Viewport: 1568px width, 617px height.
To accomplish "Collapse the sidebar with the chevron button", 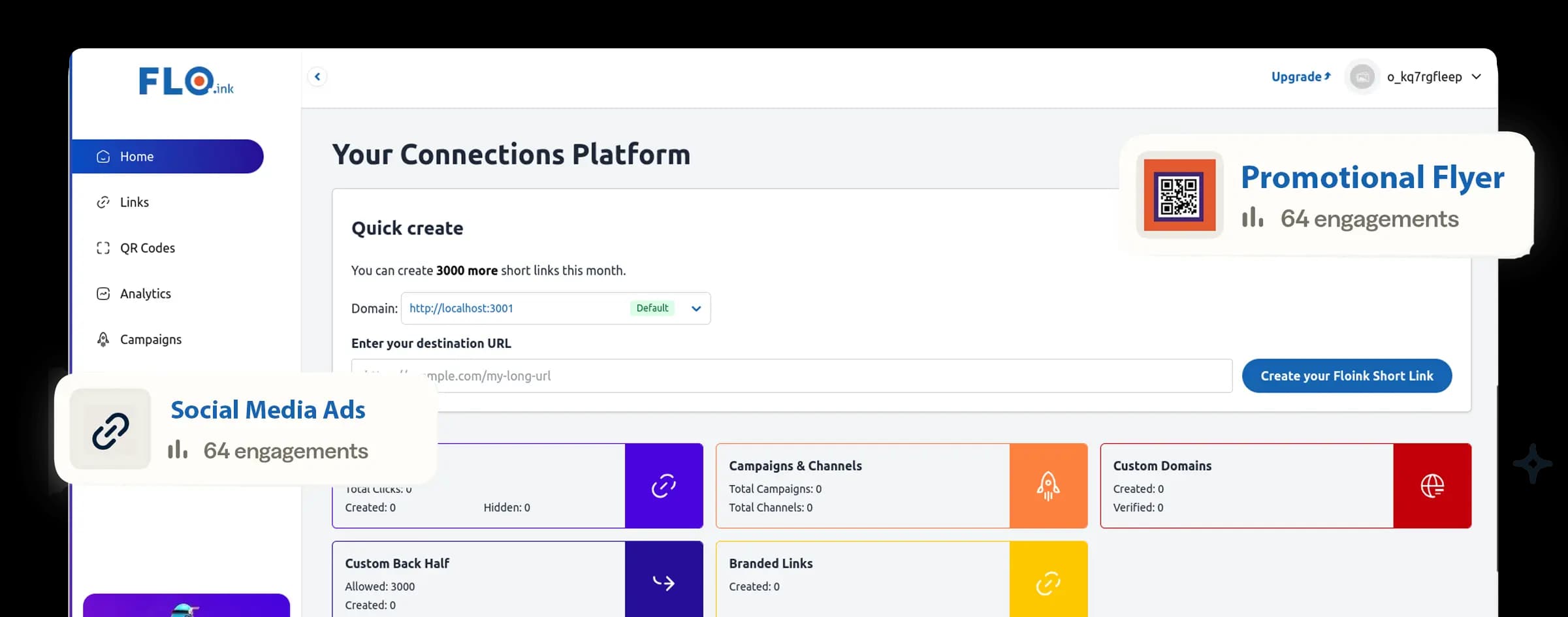I will [x=317, y=77].
